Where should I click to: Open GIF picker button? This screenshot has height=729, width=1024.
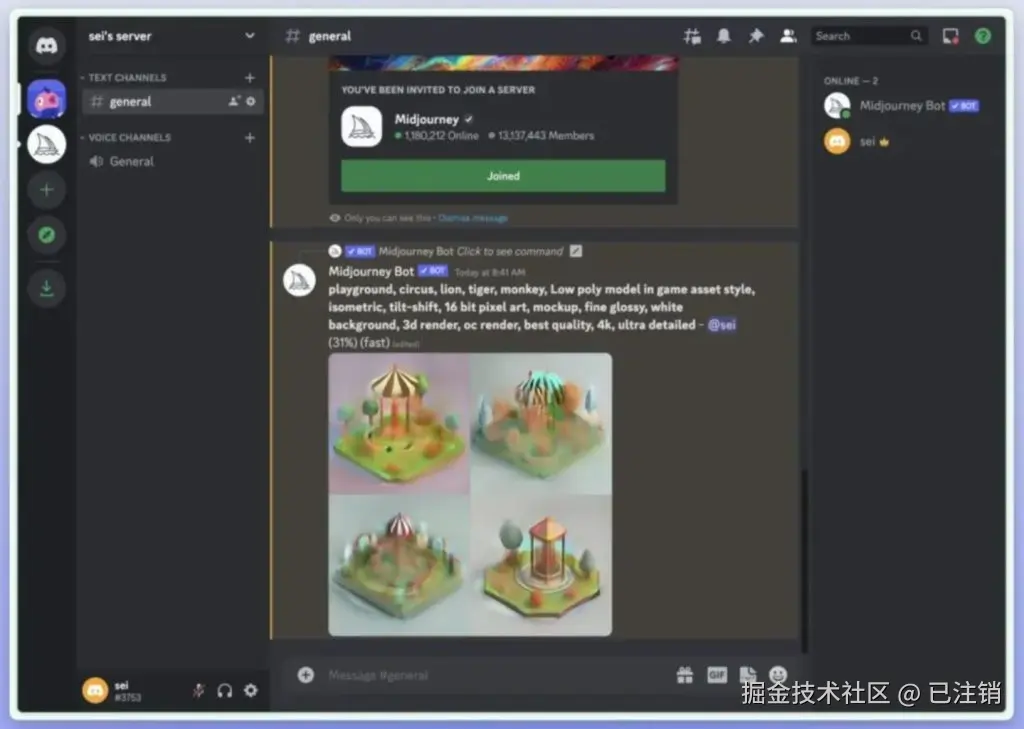coord(716,675)
